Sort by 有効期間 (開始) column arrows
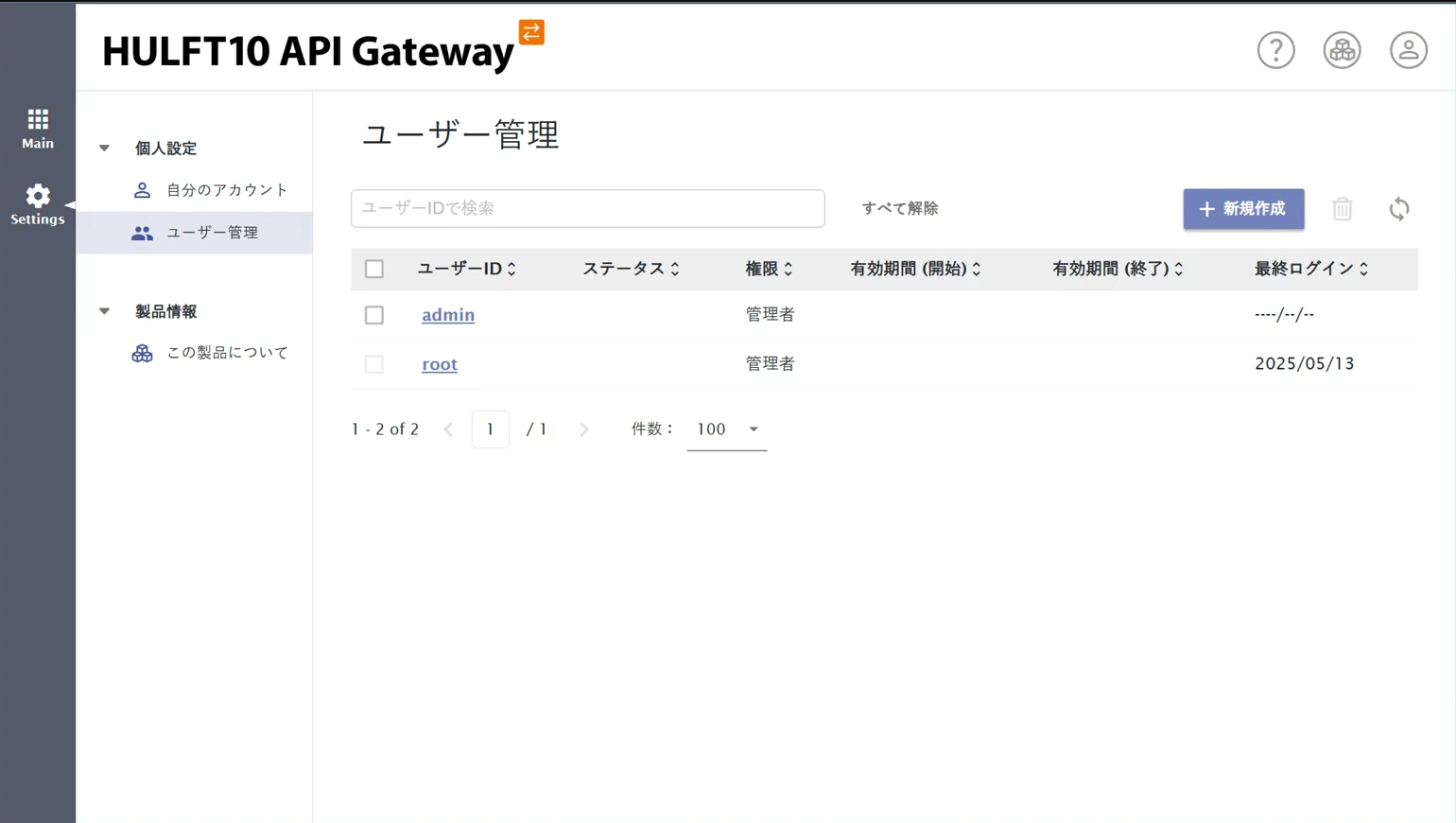Screen dimensions: 1456x823 (977, 269)
